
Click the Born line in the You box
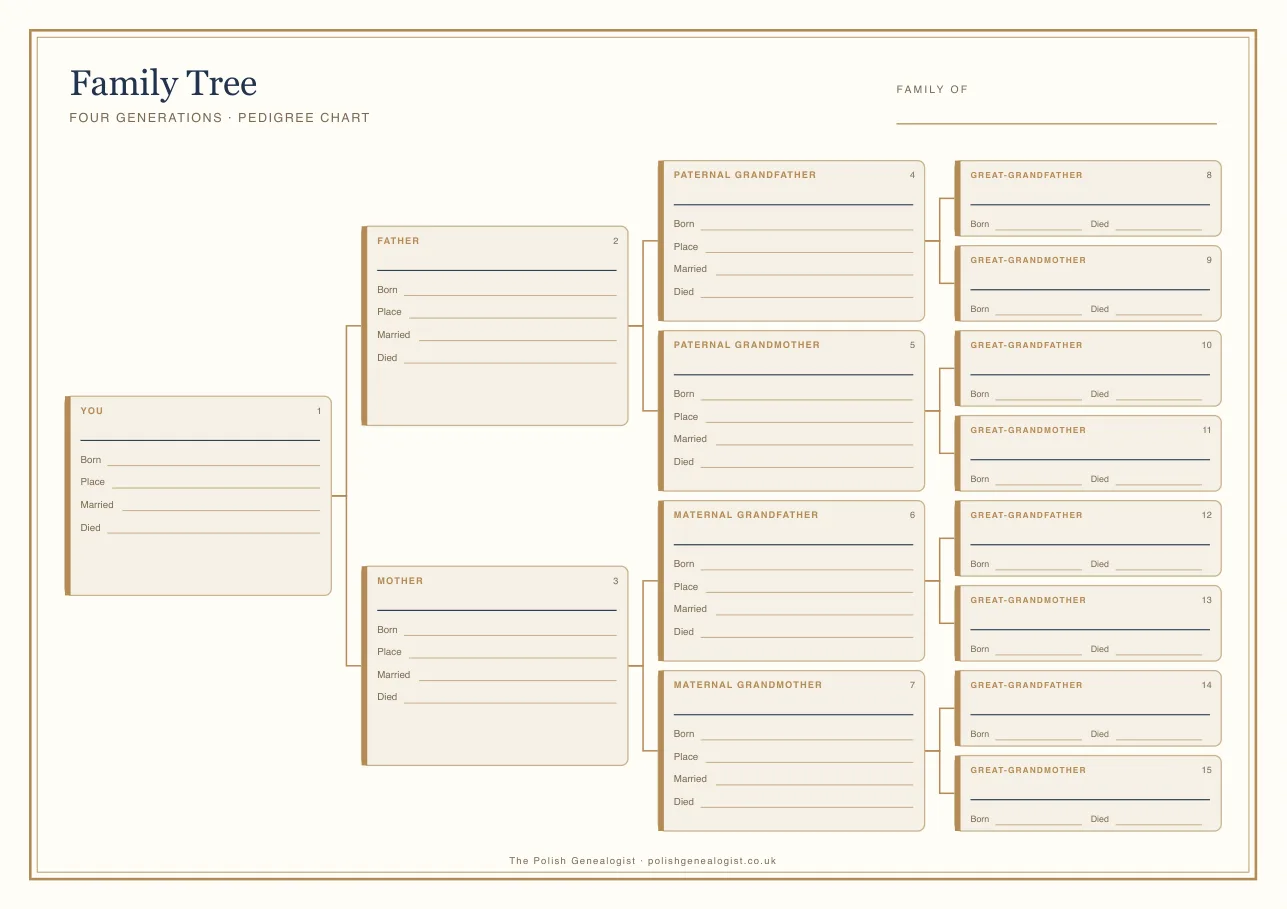[x=214, y=465]
